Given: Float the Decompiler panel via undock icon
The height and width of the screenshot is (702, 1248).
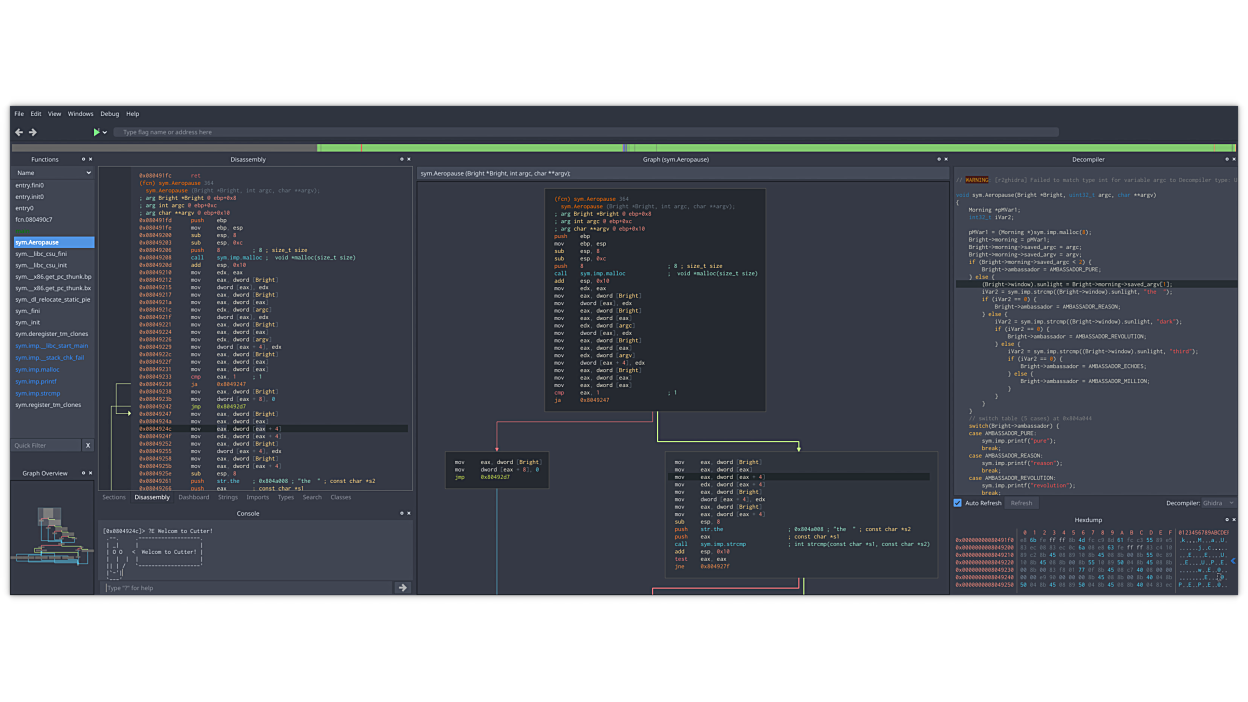Looking at the screenshot, I should tap(1227, 159).
